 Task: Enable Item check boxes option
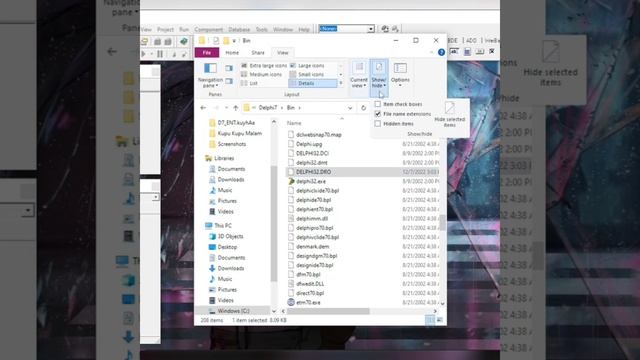click(378, 104)
